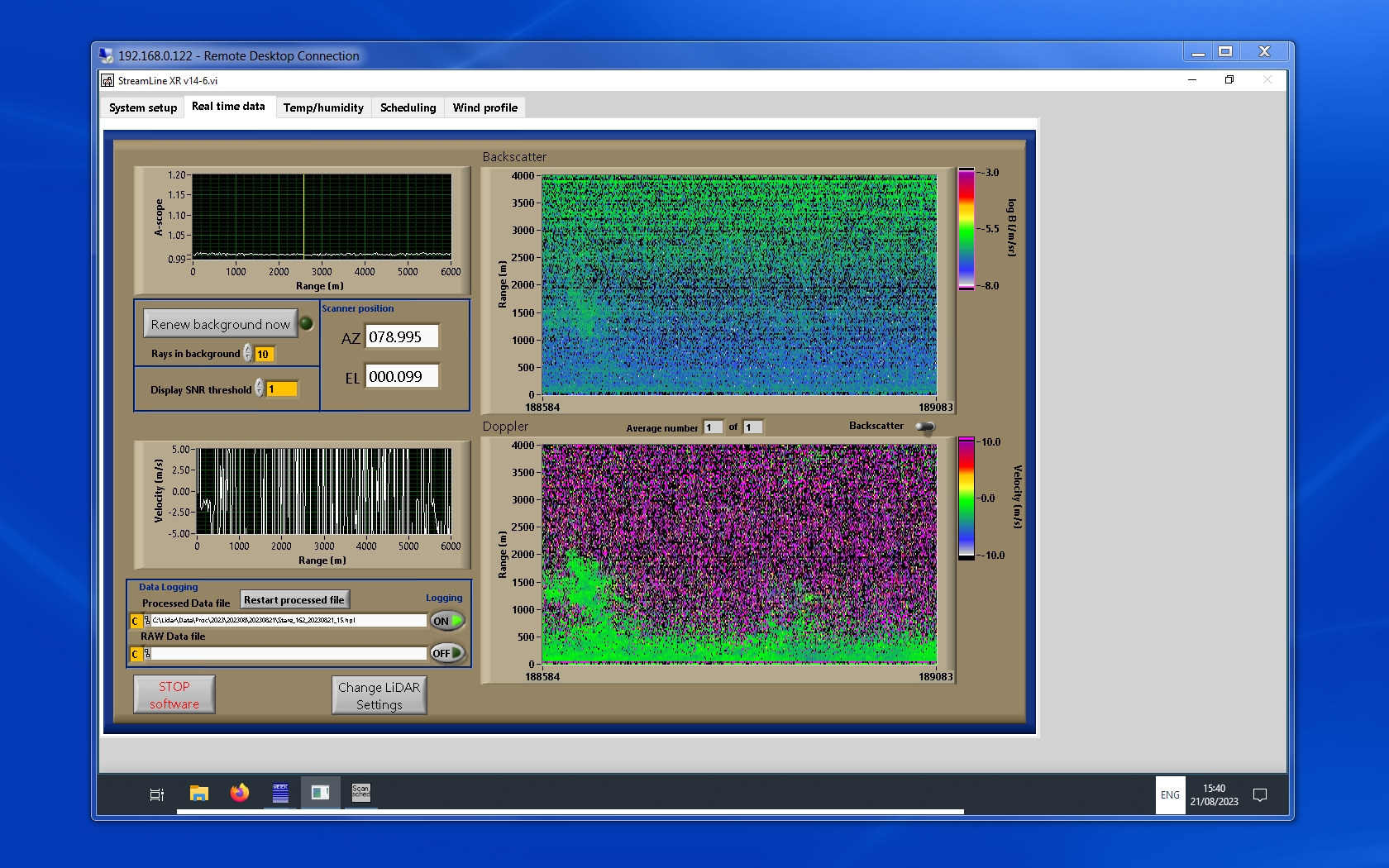Click the blue striped taskbar app icon
1389x868 pixels.
[x=280, y=794]
